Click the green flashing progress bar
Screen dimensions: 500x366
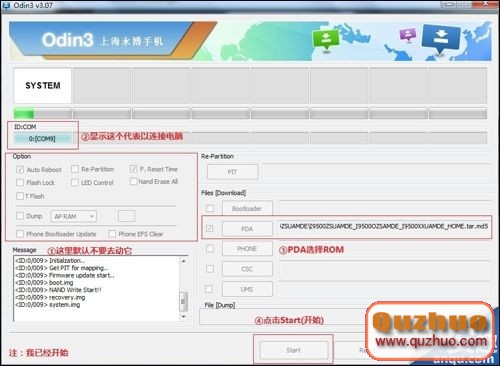pos(24,114)
